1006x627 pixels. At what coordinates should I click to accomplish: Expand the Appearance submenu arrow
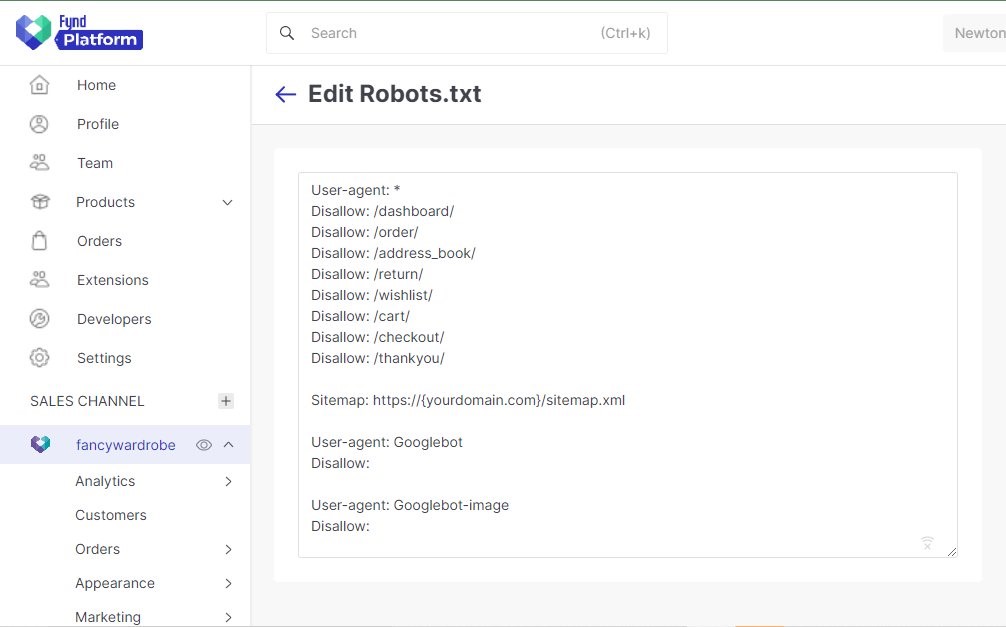(228, 583)
